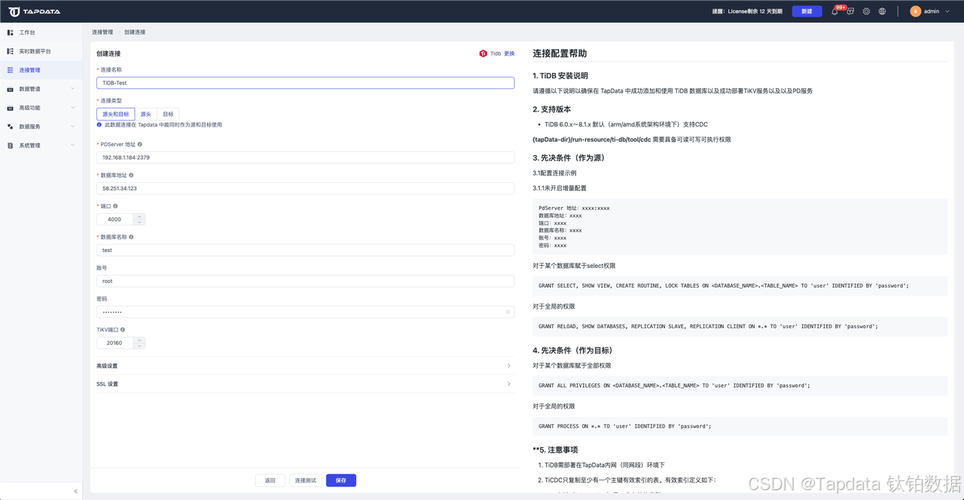Click the 数据服务 sidebar icon

(x=10, y=127)
